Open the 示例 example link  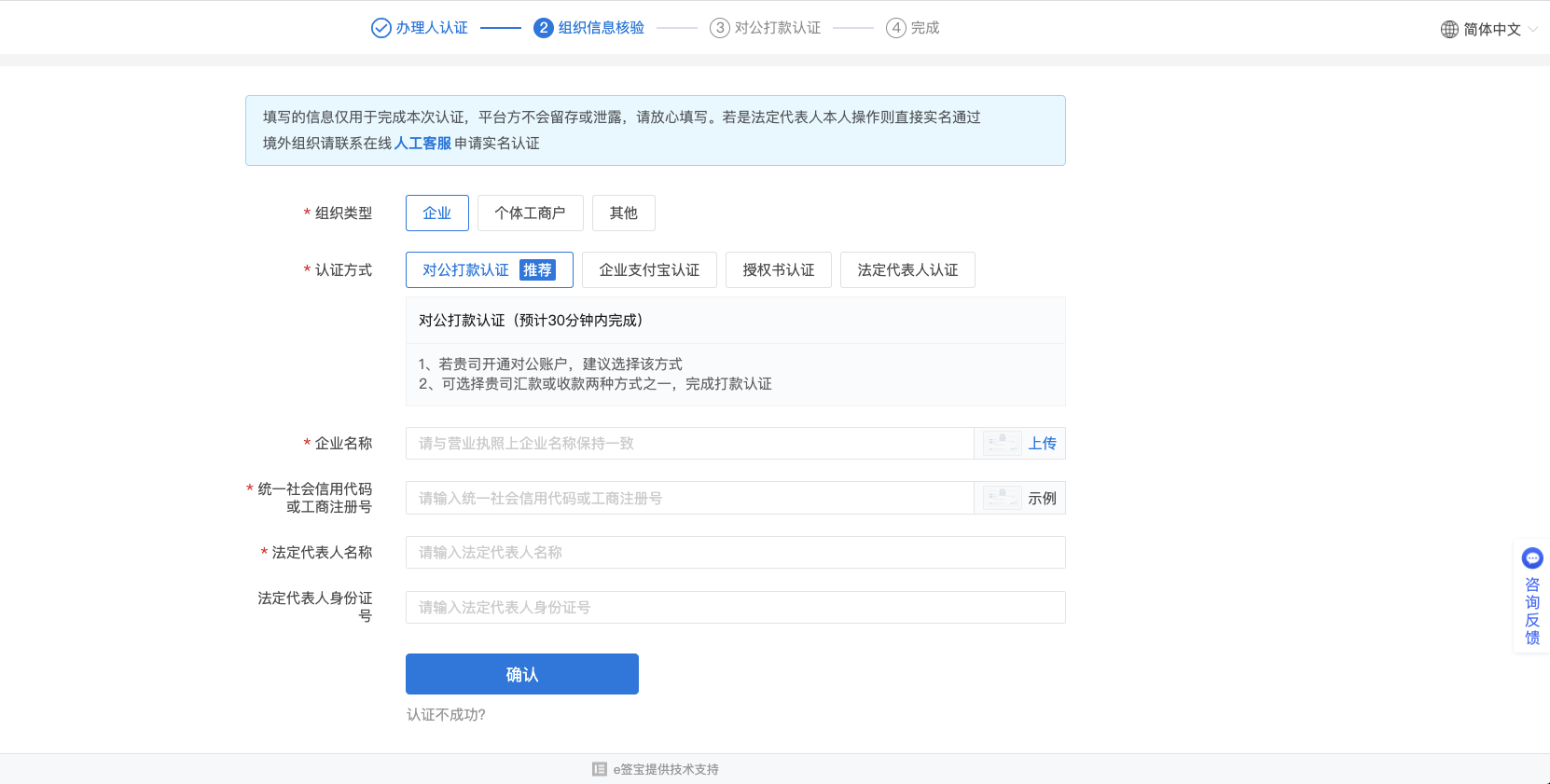click(x=1043, y=499)
